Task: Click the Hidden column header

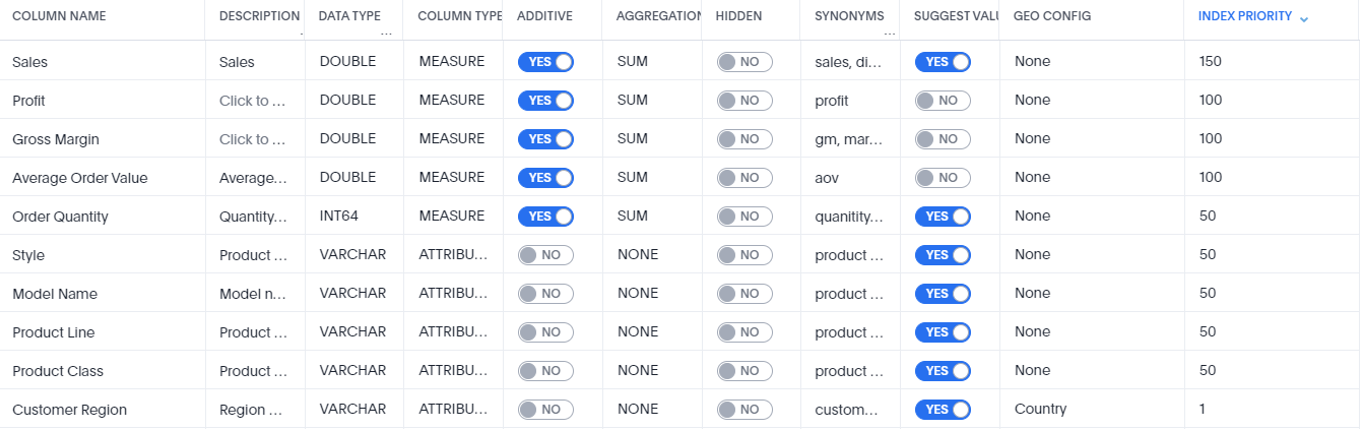Action: pos(738,17)
